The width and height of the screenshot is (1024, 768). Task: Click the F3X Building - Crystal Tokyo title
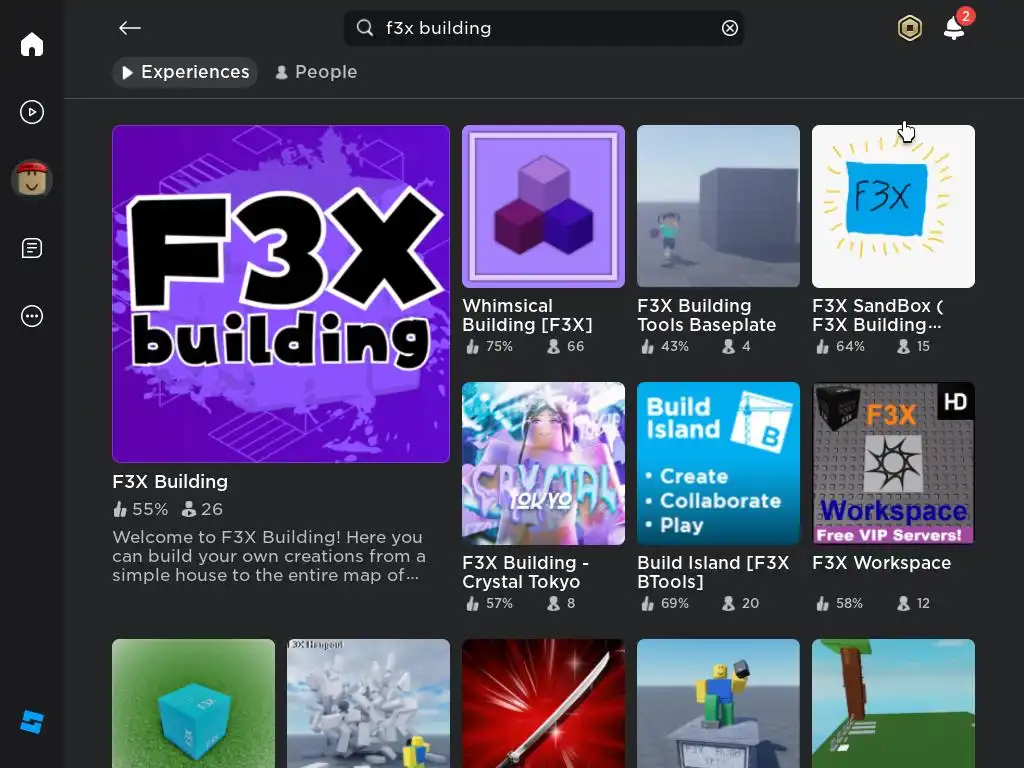tap(526, 572)
